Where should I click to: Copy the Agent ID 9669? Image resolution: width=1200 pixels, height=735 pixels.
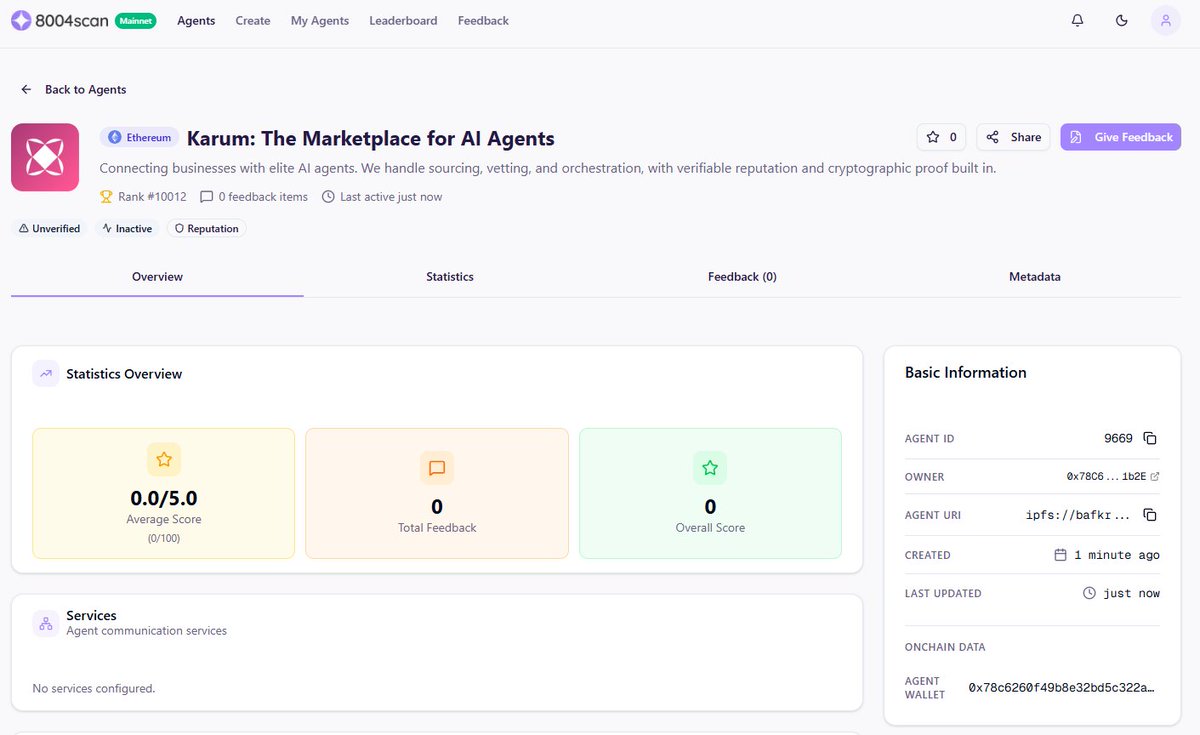(x=1150, y=438)
